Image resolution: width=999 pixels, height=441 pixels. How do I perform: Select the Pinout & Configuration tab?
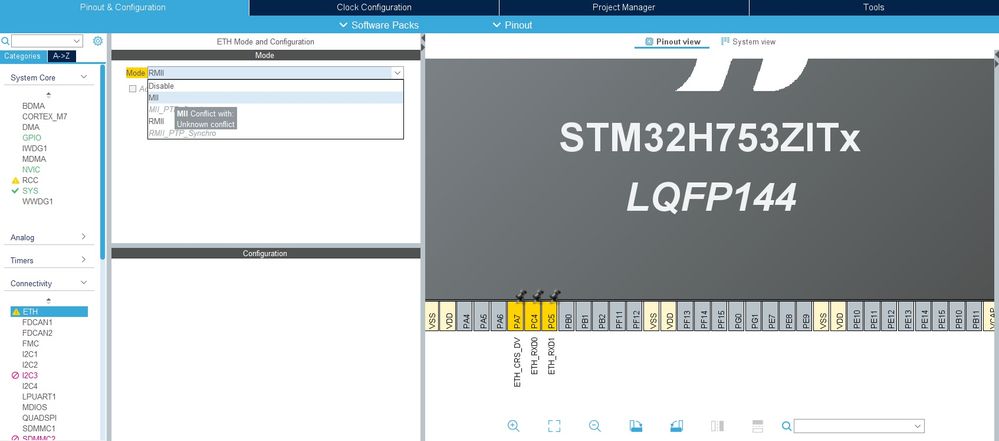(x=124, y=8)
